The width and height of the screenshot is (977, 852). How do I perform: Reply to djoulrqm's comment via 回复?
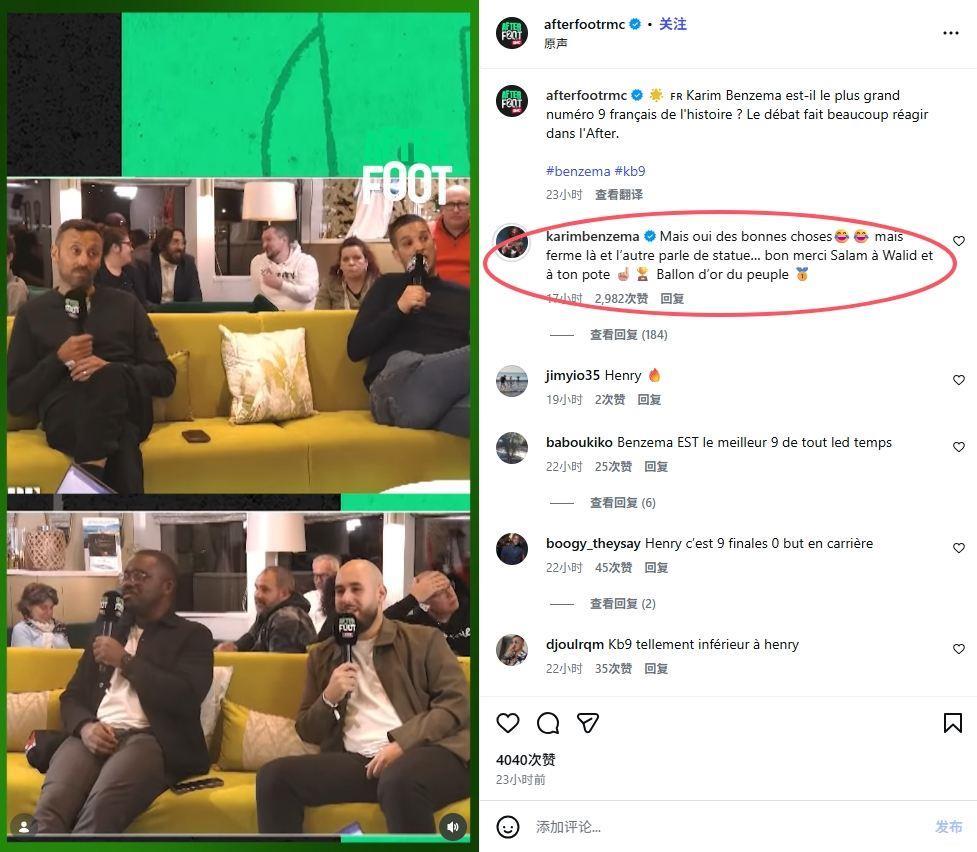click(x=656, y=668)
